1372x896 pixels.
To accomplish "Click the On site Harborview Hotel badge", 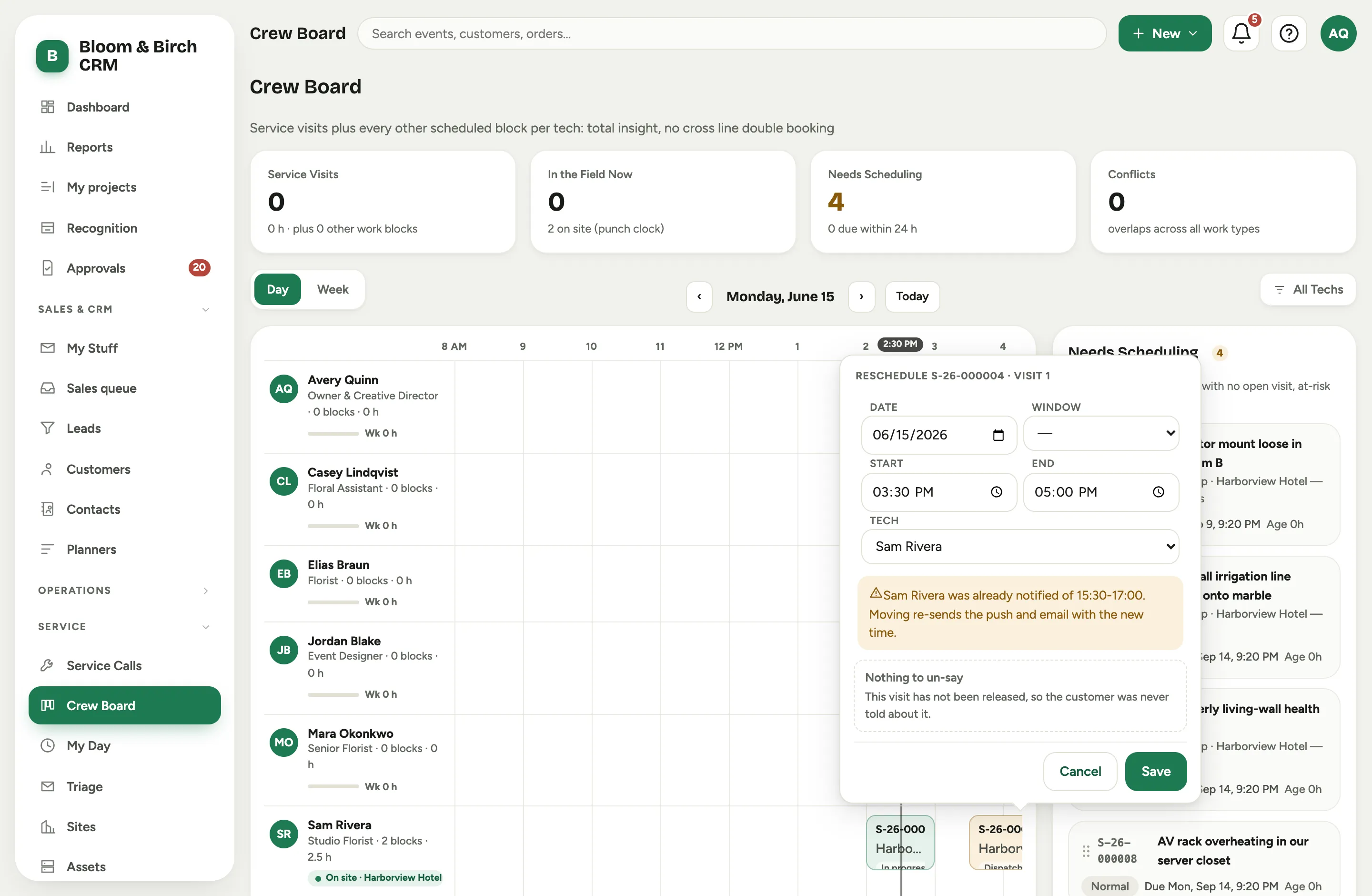I will tap(376, 877).
